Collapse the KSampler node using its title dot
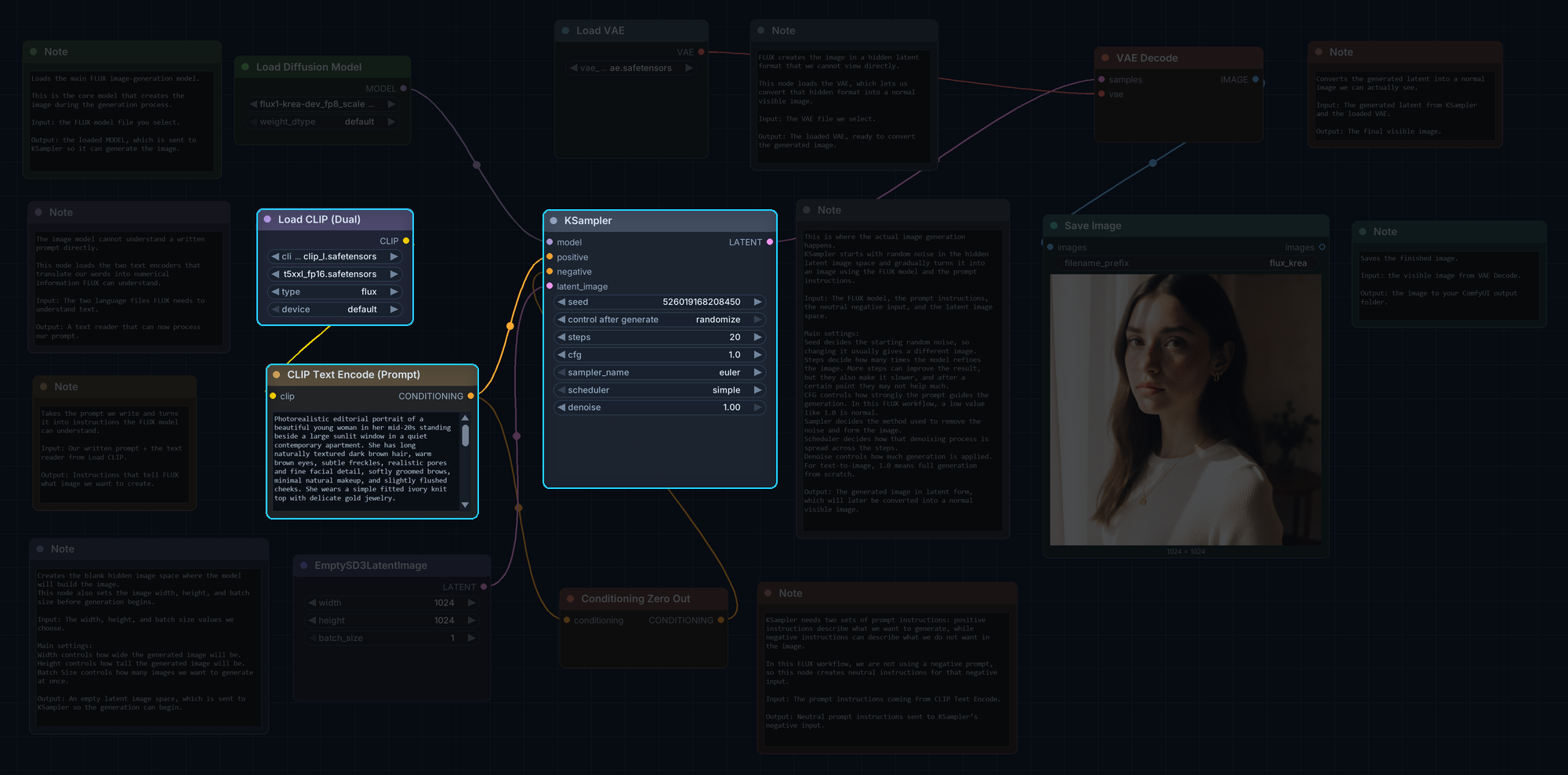This screenshot has width=1568, height=775. coord(554,221)
